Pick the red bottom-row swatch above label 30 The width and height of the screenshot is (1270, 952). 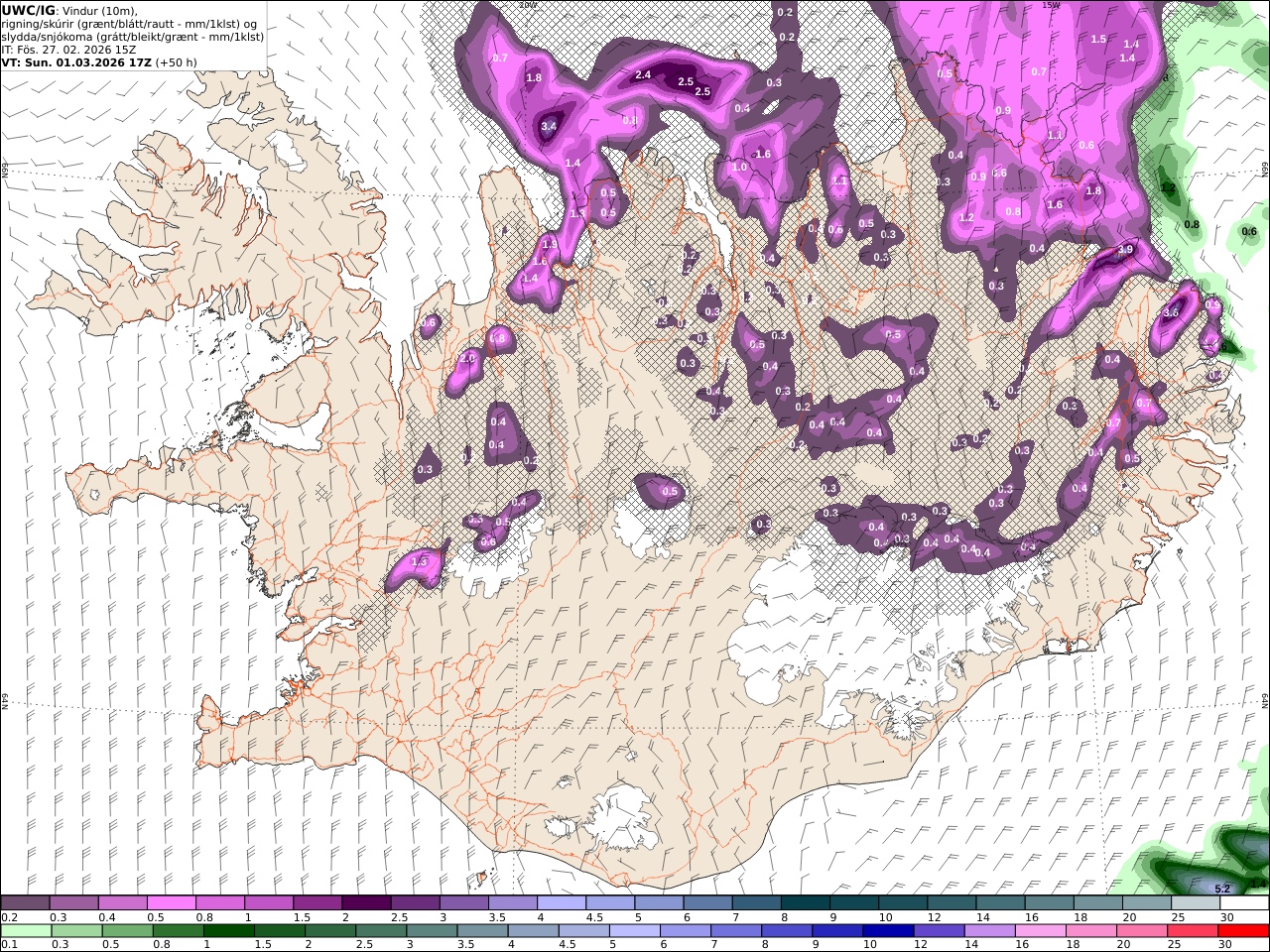[x=1242, y=931]
